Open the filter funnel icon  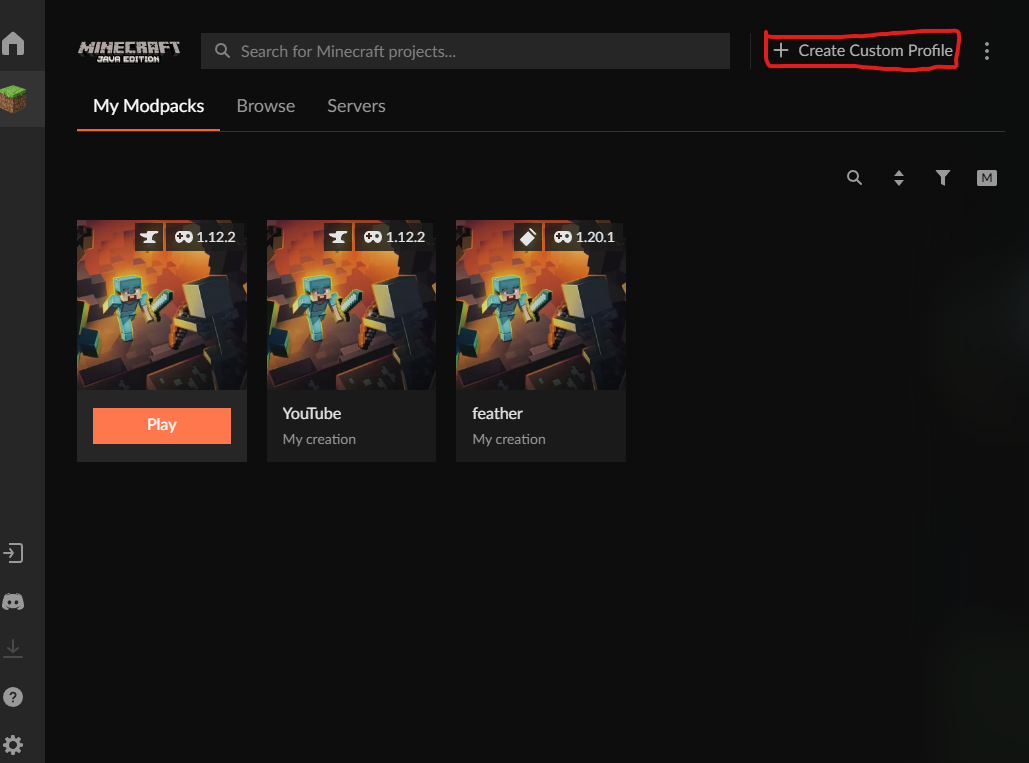tap(942, 178)
